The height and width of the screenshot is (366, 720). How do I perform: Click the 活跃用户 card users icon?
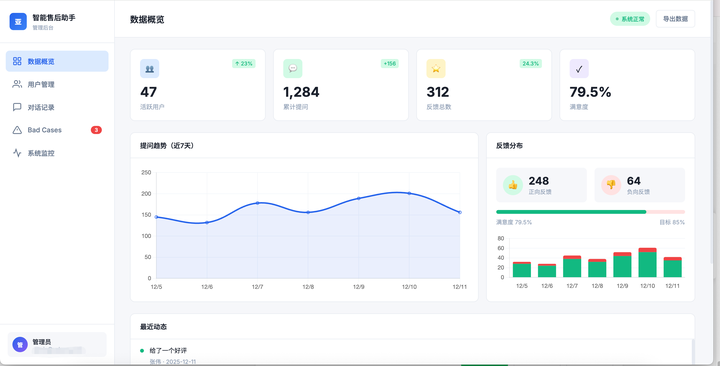[x=150, y=68]
